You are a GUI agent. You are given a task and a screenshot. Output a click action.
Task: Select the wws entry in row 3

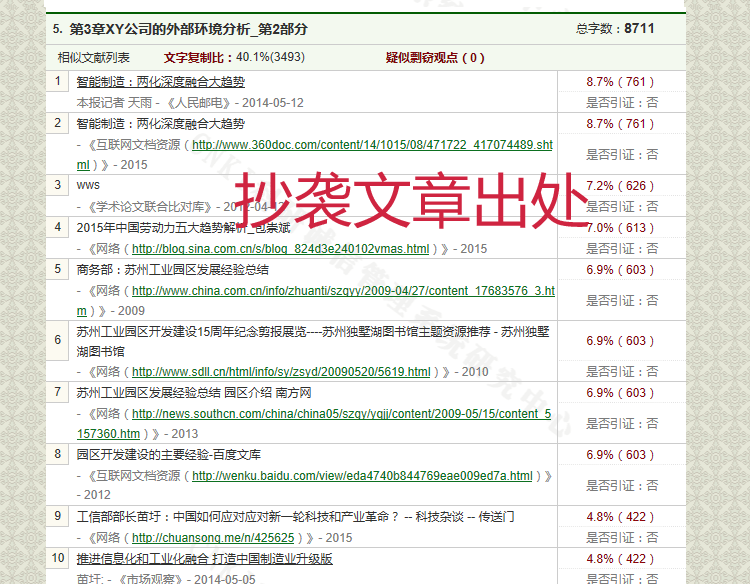(x=88, y=186)
